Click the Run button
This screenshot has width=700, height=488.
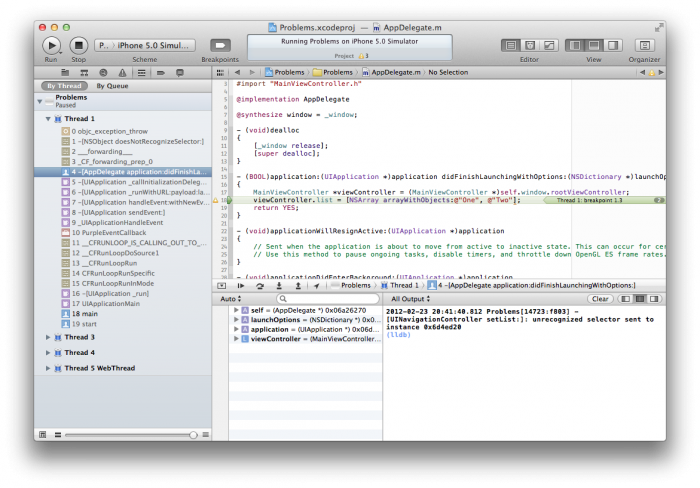pyautogui.click(x=51, y=45)
